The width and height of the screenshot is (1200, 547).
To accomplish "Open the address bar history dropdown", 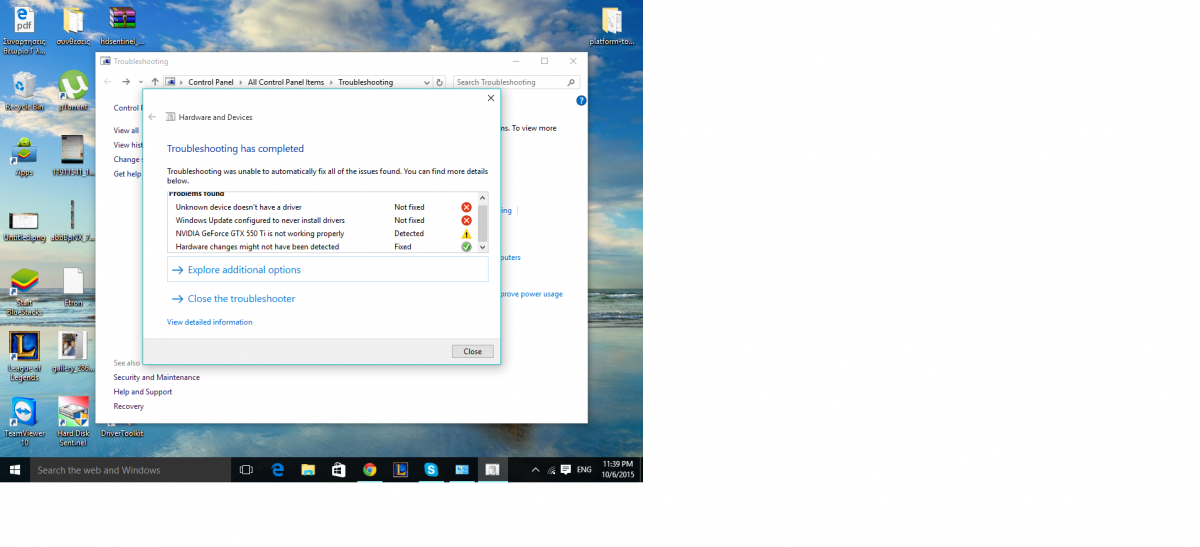I will coord(427,82).
